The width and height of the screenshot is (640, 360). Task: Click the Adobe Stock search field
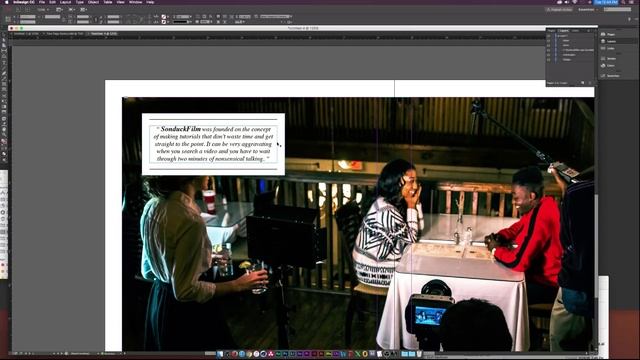pyautogui.click(x=617, y=9)
